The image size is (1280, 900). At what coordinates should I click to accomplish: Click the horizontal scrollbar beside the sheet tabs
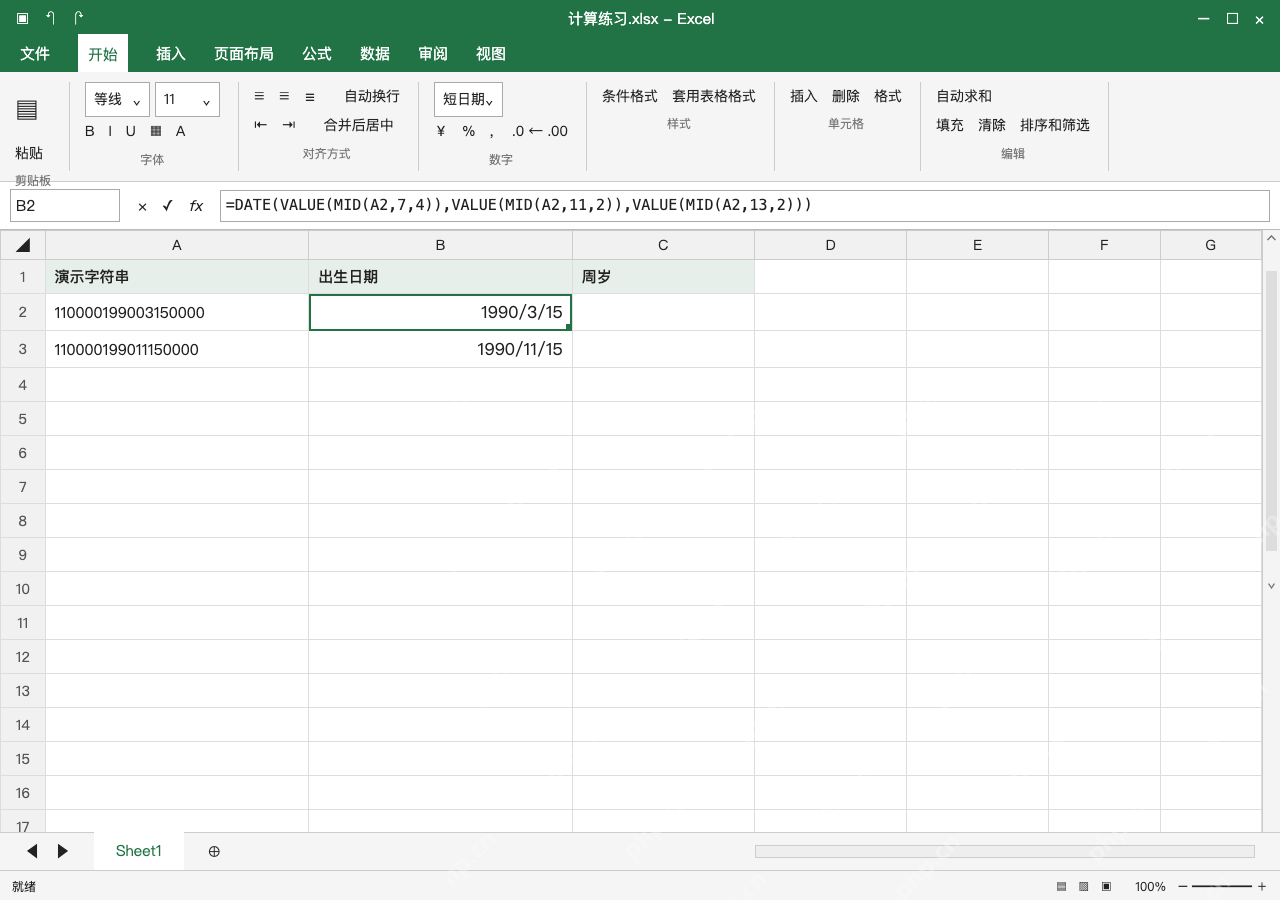click(x=1004, y=851)
